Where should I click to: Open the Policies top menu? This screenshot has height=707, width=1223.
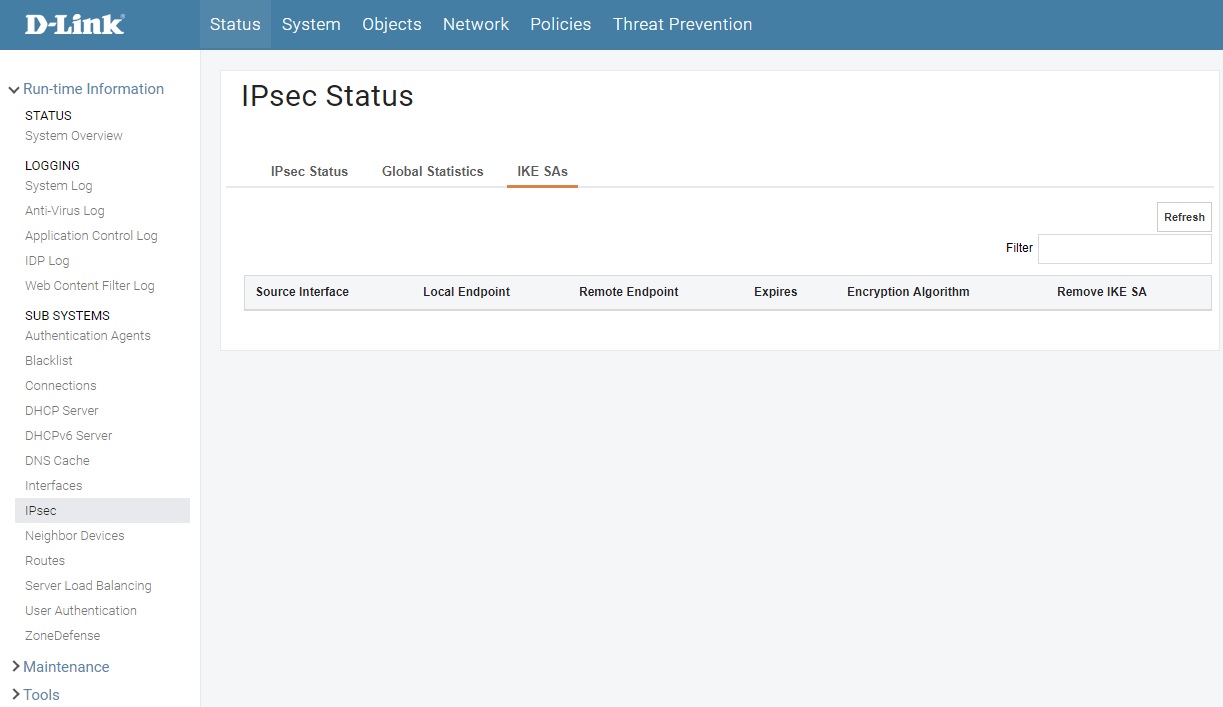[x=560, y=24]
